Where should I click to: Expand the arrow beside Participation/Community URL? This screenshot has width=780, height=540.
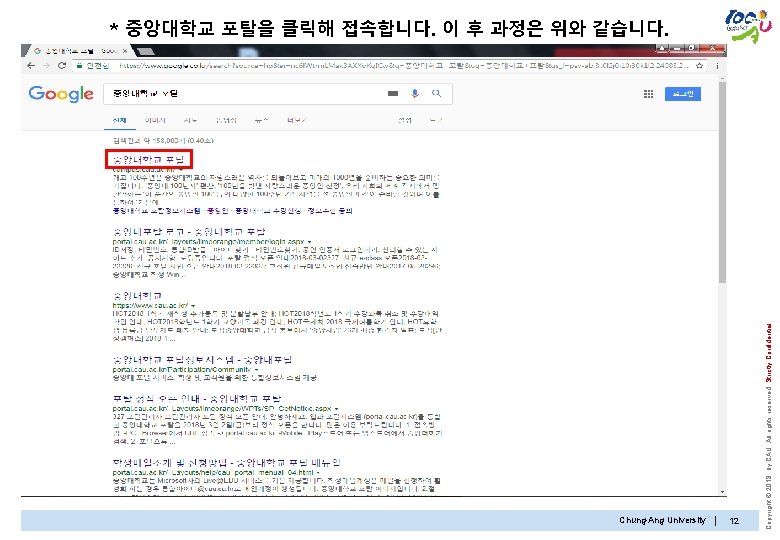[x=257, y=370]
